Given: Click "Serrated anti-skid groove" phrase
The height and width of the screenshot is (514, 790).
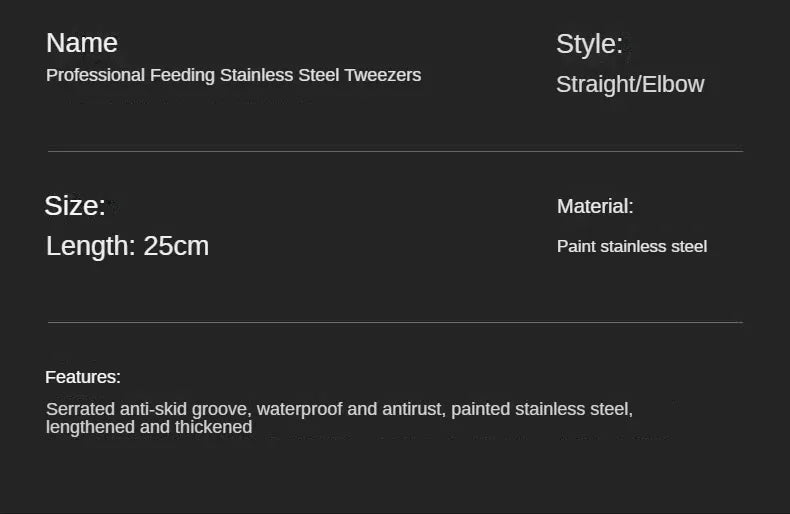Looking at the screenshot, I should pyautogui.click(x=149, y=409).
